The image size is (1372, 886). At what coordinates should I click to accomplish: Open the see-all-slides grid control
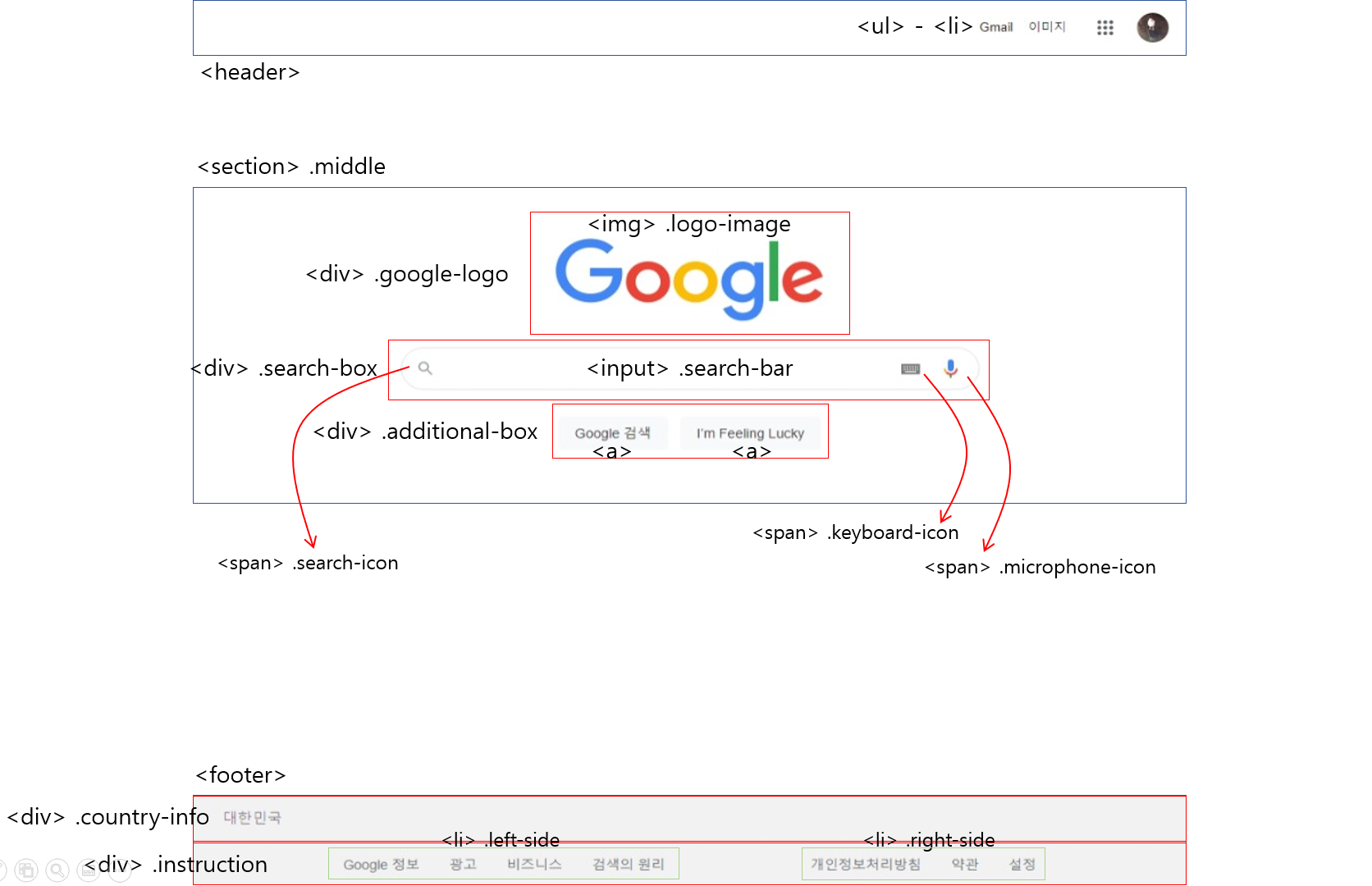pos(26,870)
